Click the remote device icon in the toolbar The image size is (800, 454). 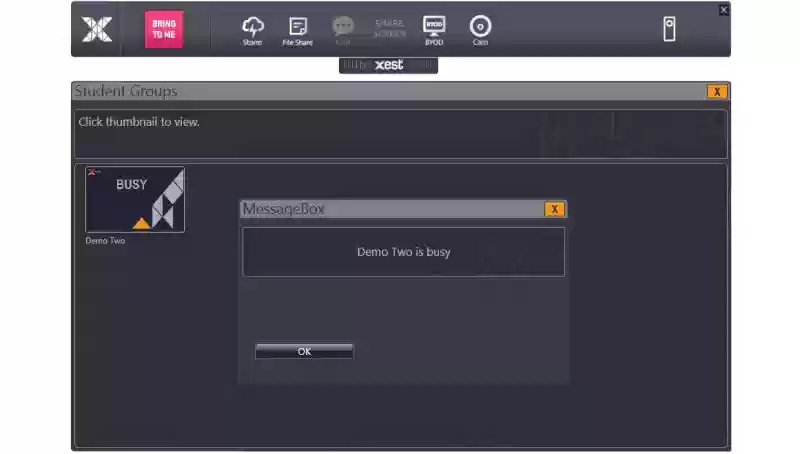click(x=669, y=29)
